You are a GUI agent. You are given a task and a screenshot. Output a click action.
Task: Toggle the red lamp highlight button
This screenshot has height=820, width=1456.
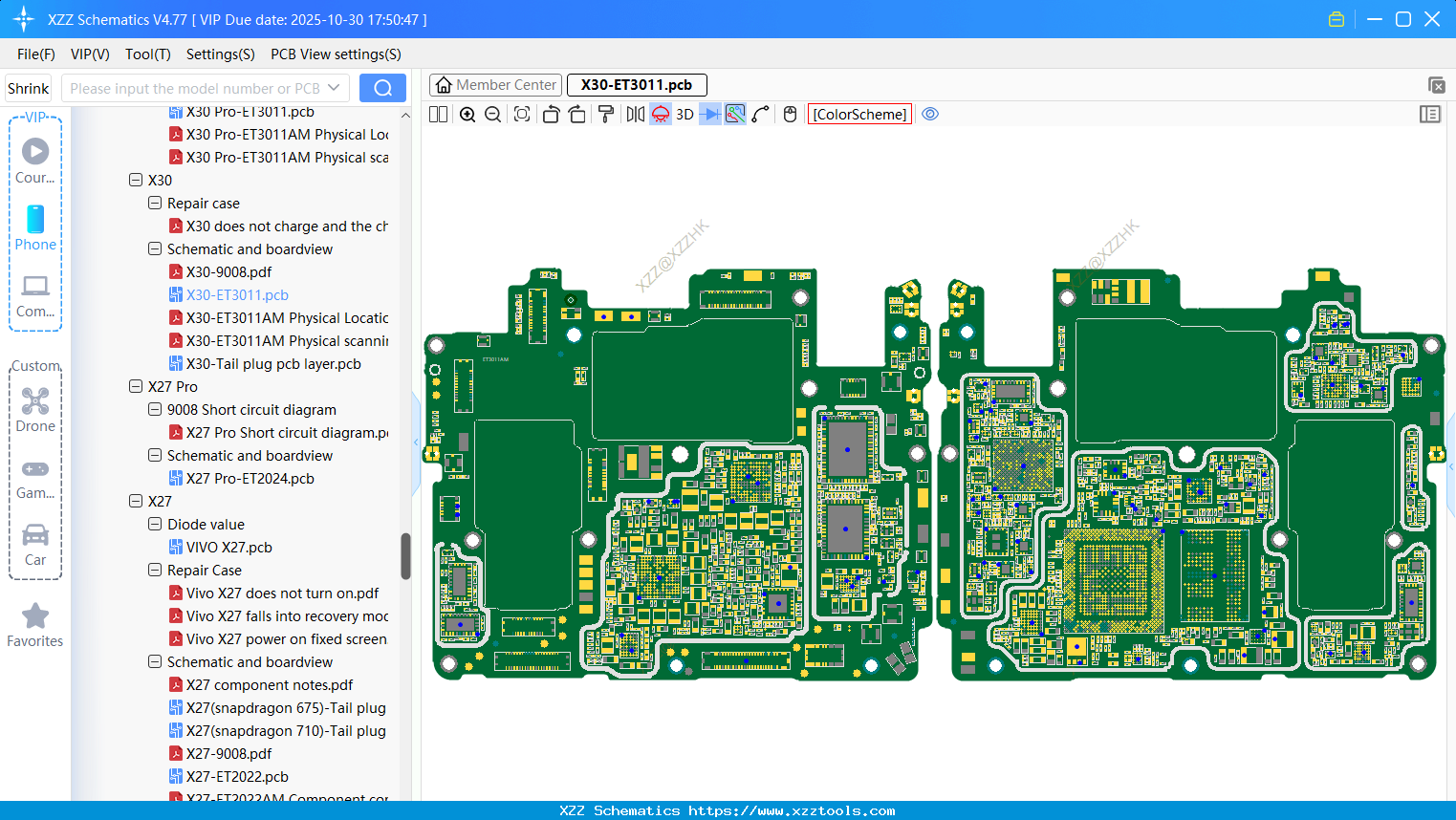[661, 115]
